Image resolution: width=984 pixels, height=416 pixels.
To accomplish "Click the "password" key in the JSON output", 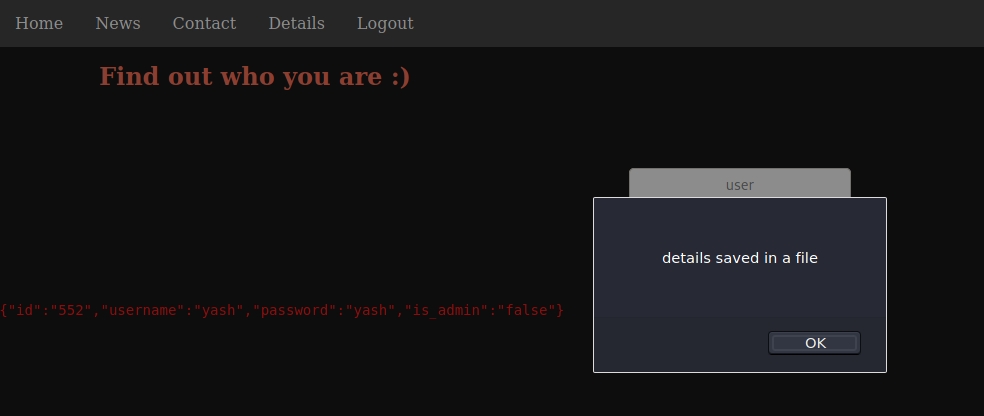I will coord(299,311).
